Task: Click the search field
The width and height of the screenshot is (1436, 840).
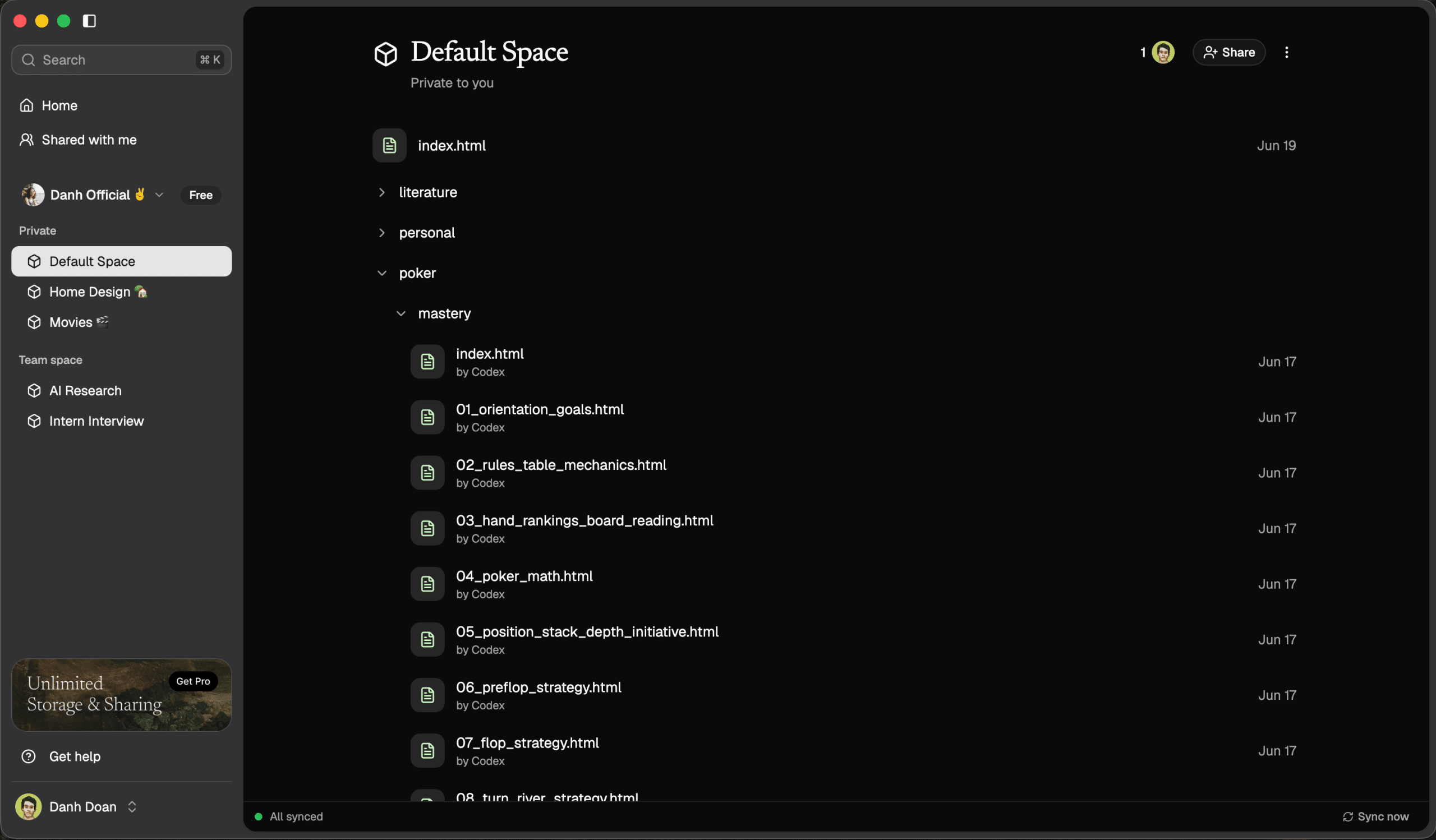Action: [121, 60]
